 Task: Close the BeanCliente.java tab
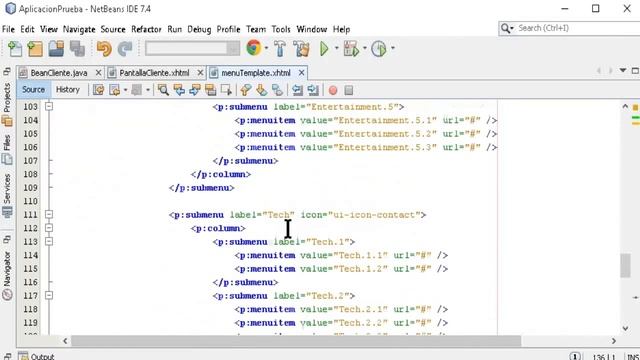98,73
